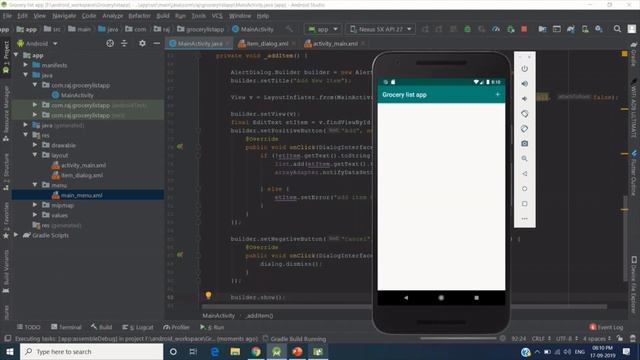The width and height of the screenshot is (640, 360).
Task: Open the Logcat tool window
Action: coord(138,327)
